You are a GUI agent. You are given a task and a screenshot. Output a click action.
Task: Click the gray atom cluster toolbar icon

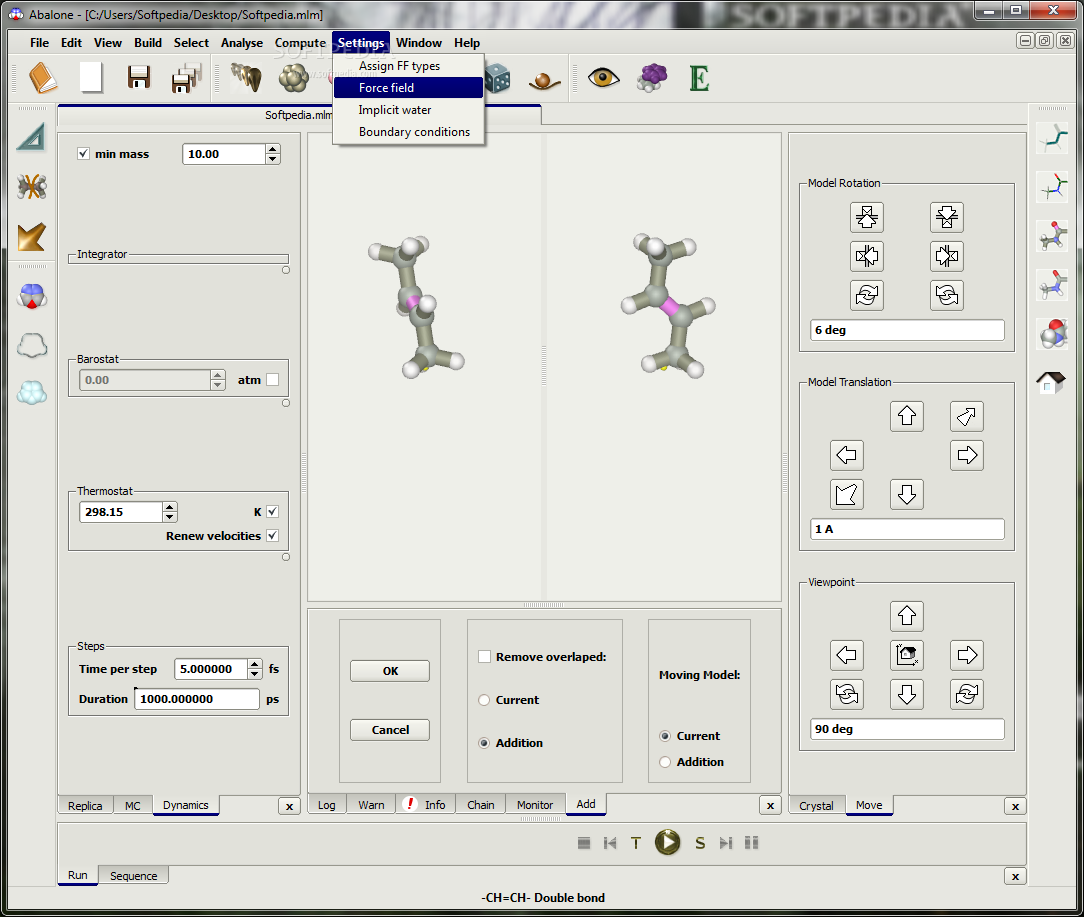point(294,77)
